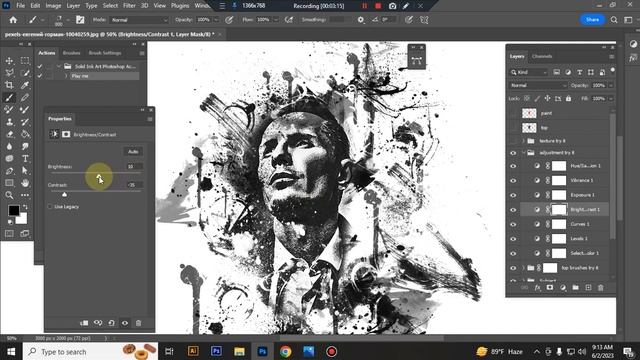Add layer style fx icon in Layers panel
The height and width of the screenshot is (360, 640).
click(x=538, y=288)
